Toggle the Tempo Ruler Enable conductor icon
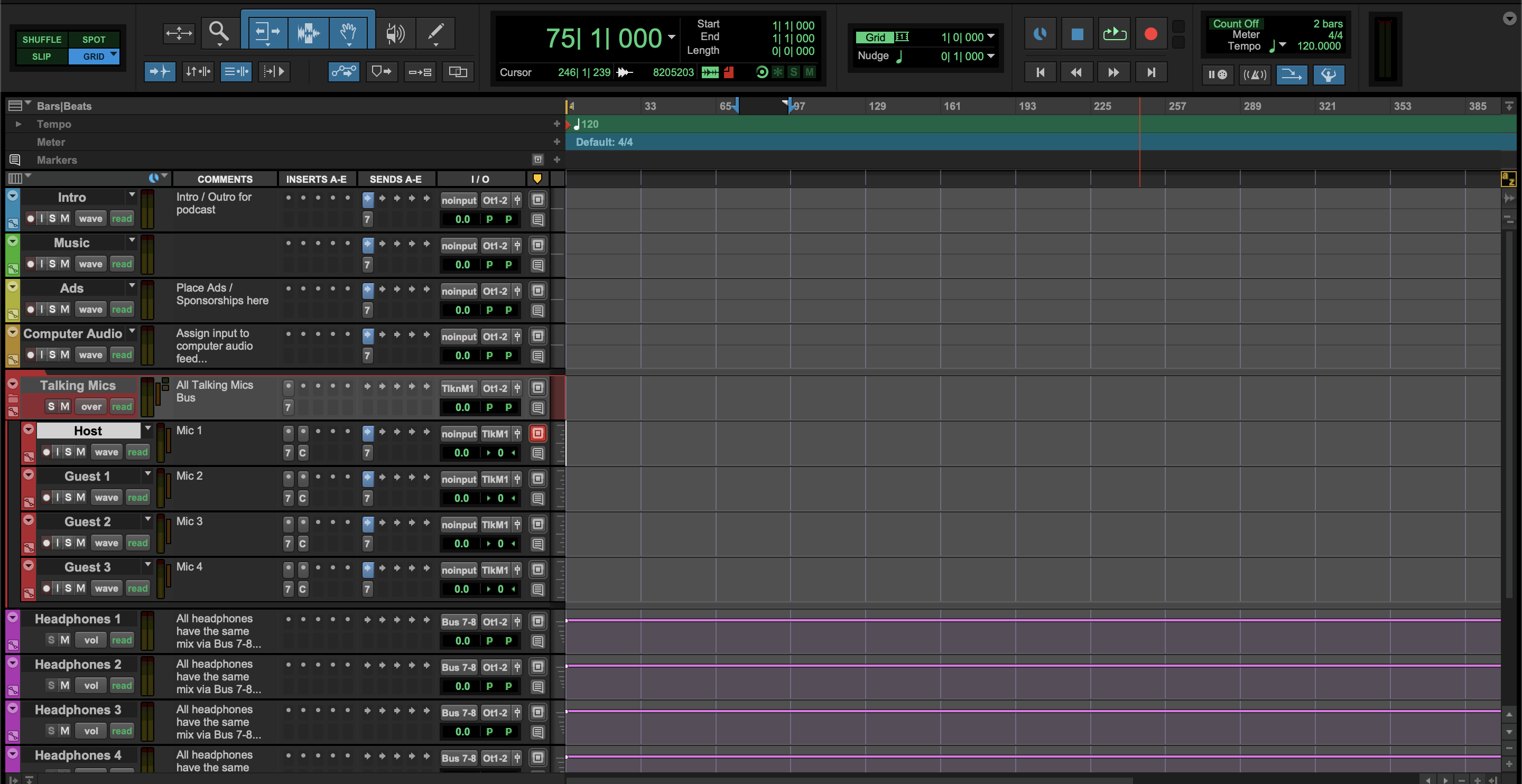Viewport: 1522px width, 784px height. (1328, 74)
